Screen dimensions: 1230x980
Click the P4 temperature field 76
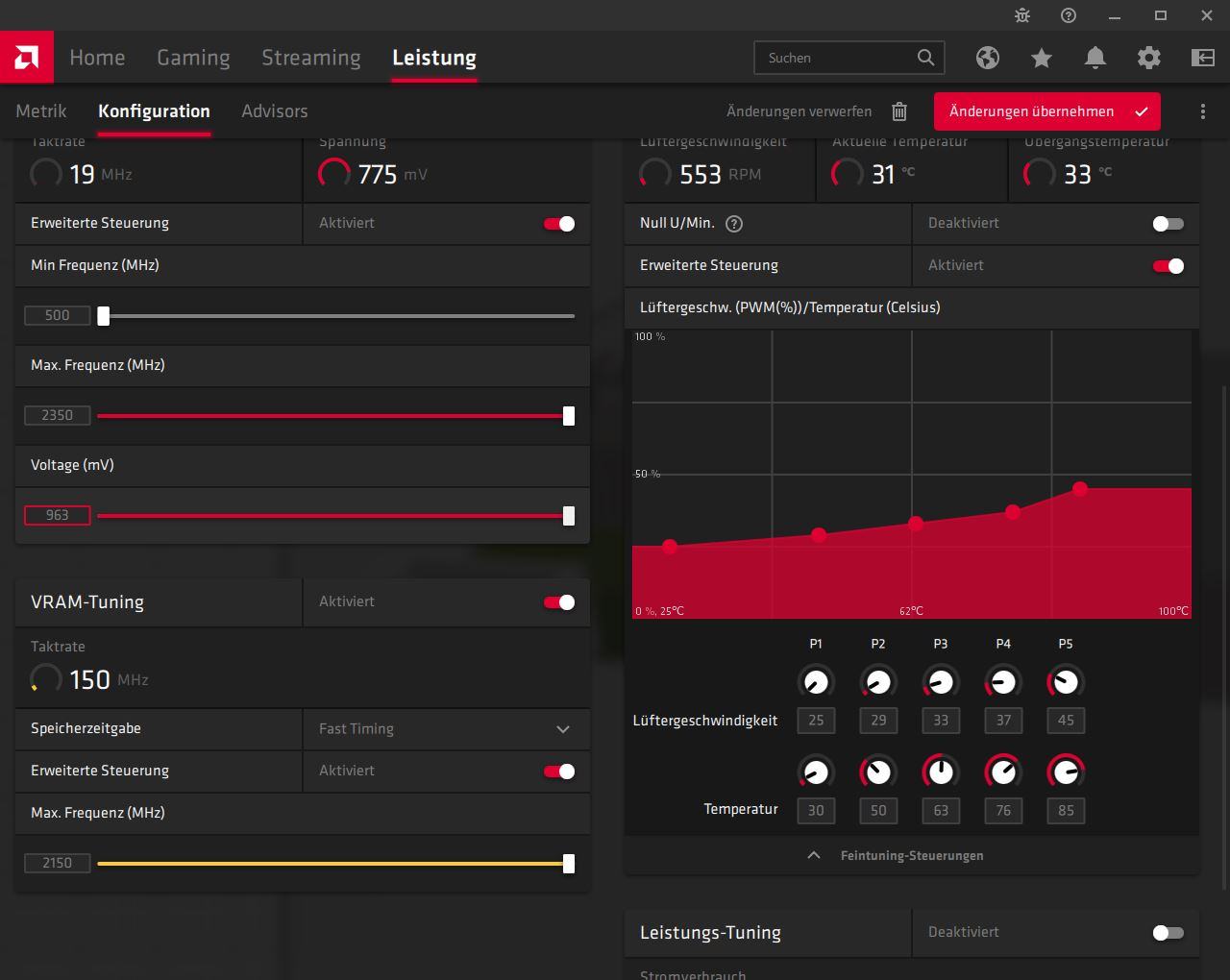[x=1003, y=811]
